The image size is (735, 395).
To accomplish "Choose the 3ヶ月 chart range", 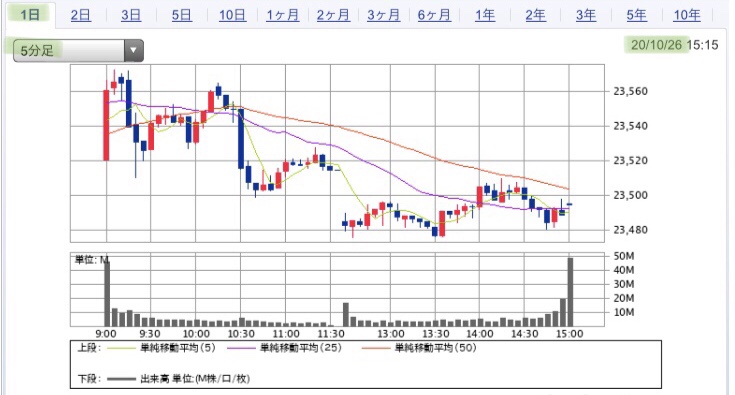I will (x=383, y=15).
